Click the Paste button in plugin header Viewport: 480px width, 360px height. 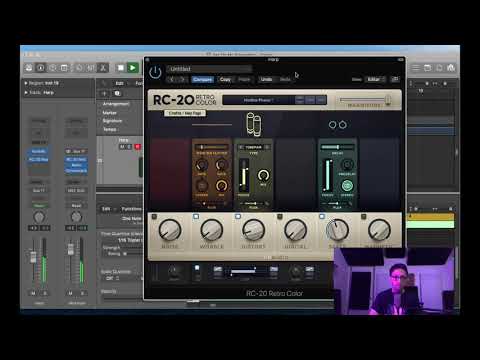[244, 79]
